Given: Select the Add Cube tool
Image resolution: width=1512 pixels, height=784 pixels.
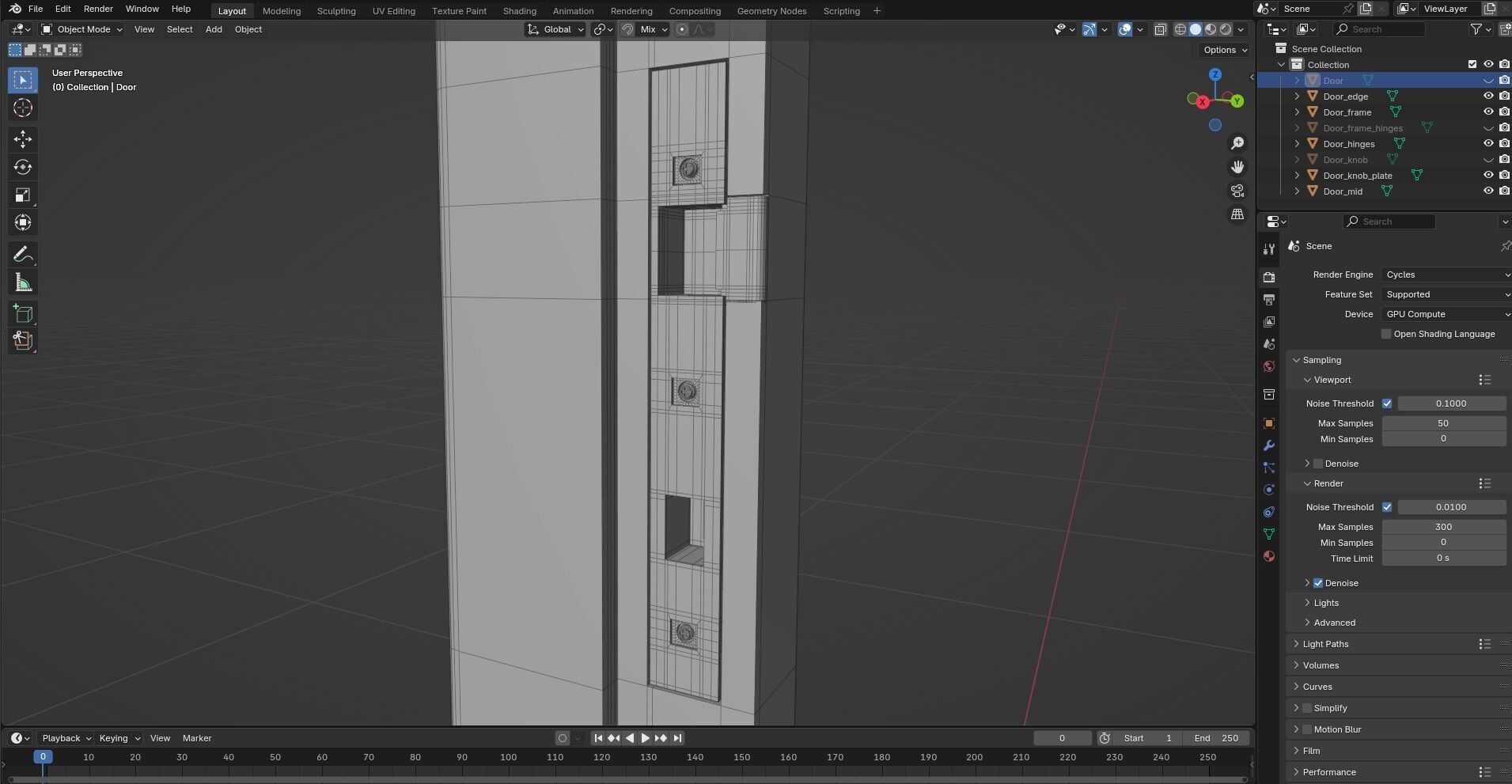Looking at the screenshot, I should (22, 313).
